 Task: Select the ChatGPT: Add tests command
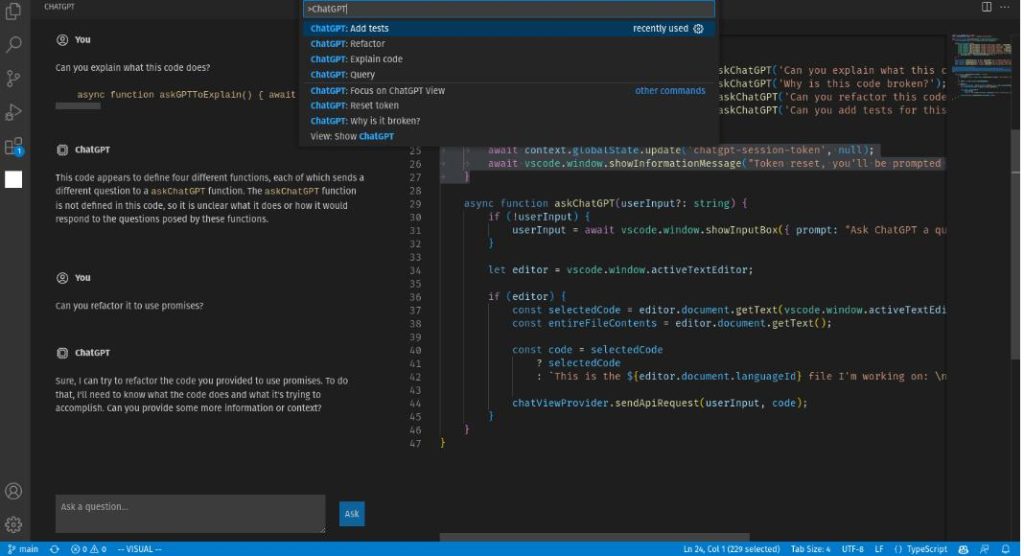pyautogui.click(x=510, y=29)
